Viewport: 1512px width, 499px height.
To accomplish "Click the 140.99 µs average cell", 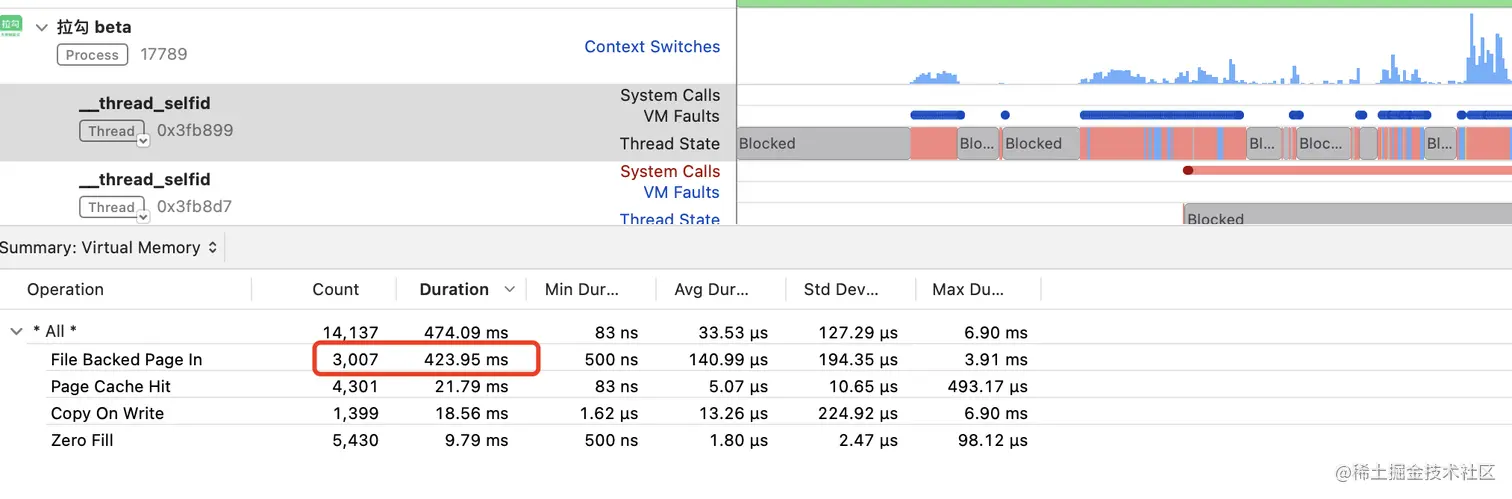I will click(x=728, y=359).
